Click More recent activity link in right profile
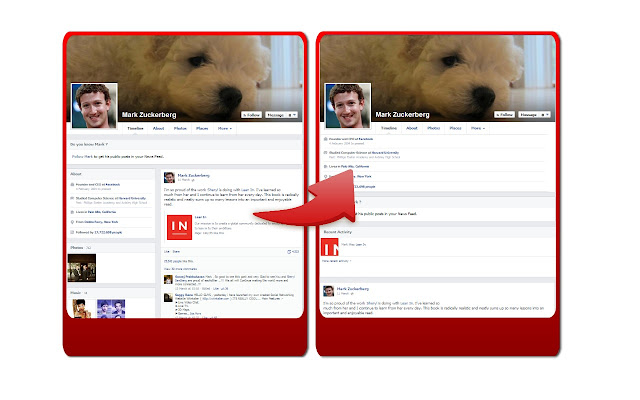This screenshot has width=640, height=400. click(x=336, y=261)
